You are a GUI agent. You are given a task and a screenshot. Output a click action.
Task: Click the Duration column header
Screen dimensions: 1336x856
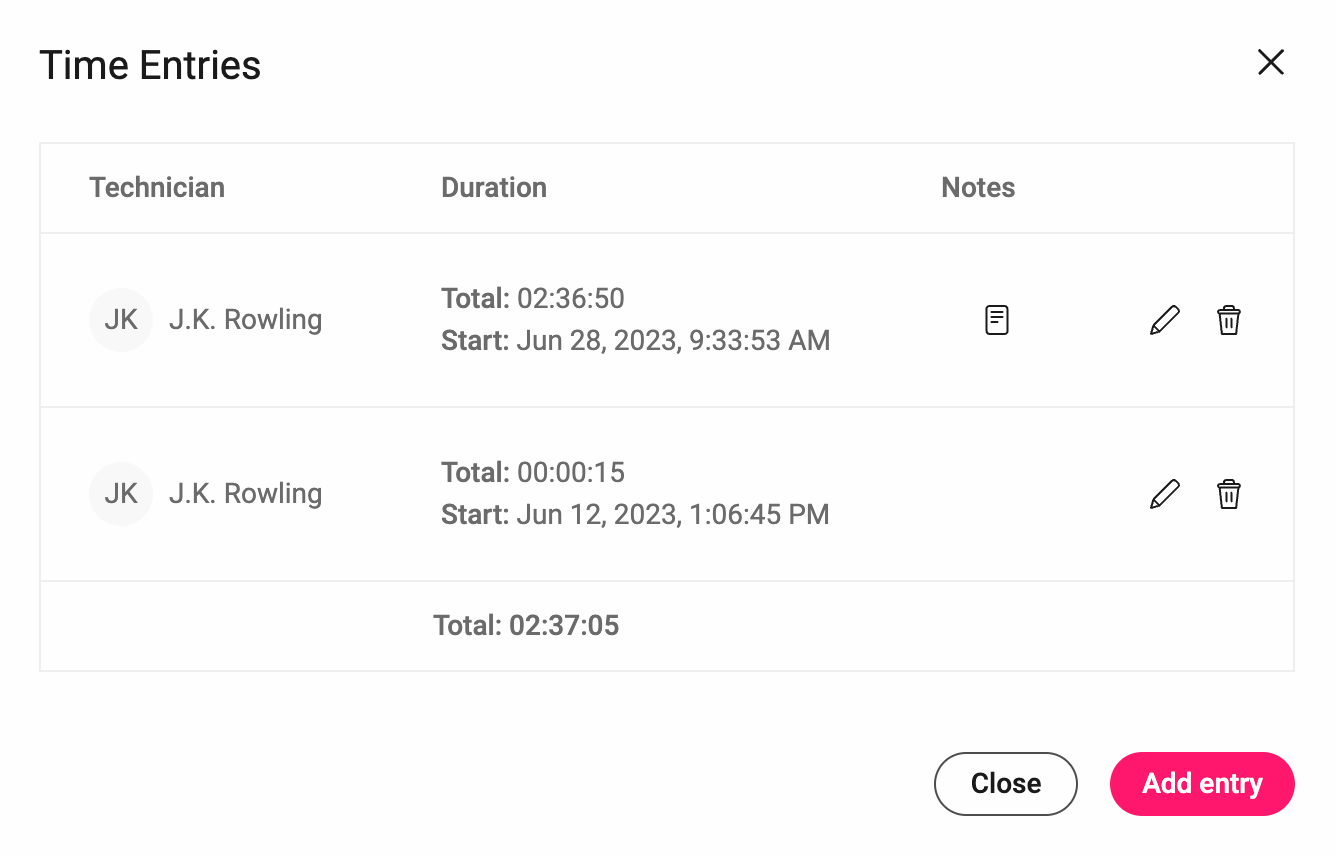494,188
